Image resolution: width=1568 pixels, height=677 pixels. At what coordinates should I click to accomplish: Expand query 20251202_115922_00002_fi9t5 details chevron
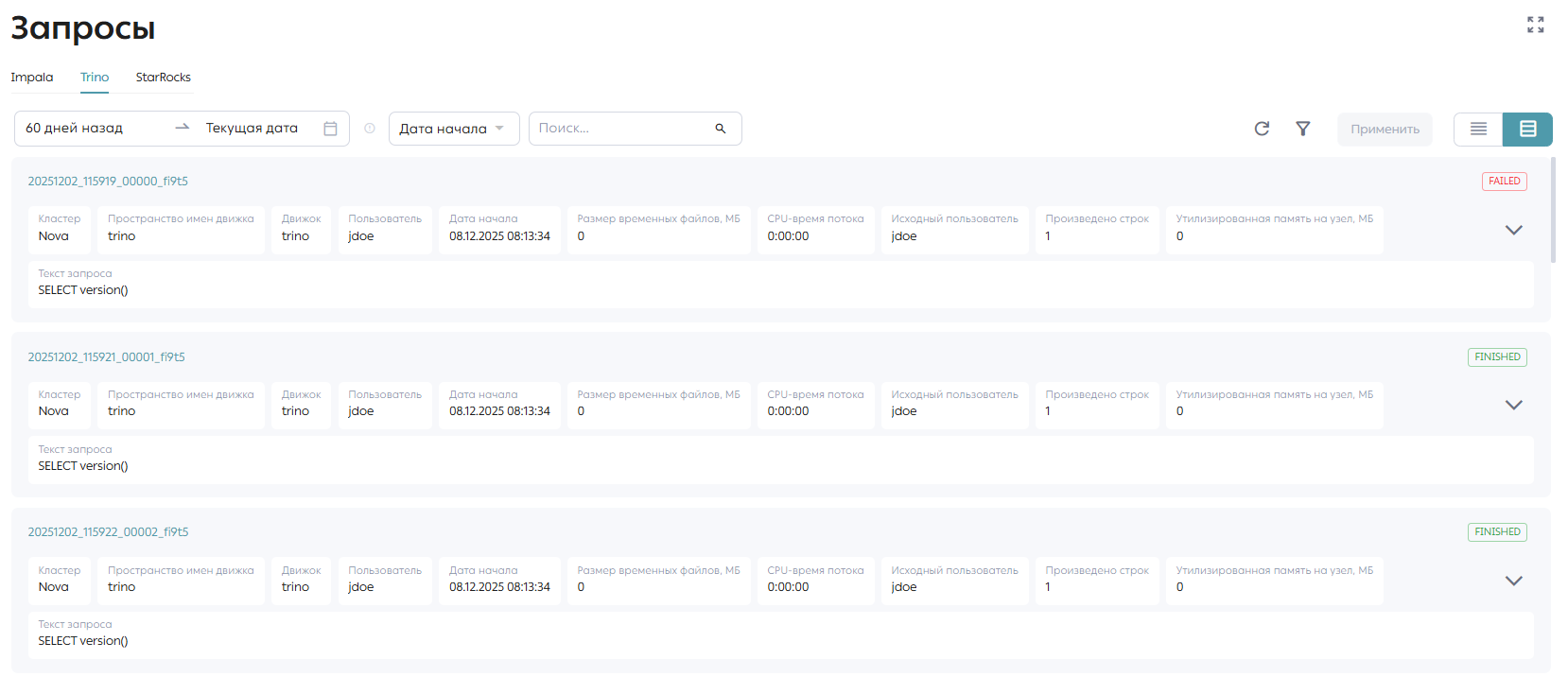pos(1513,581)
